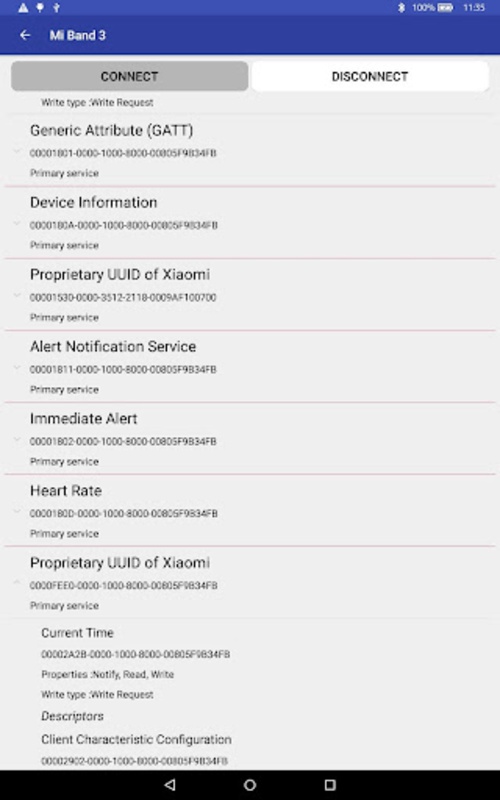
Task: Click the DISCONNECT button
Action: [370, 77]
